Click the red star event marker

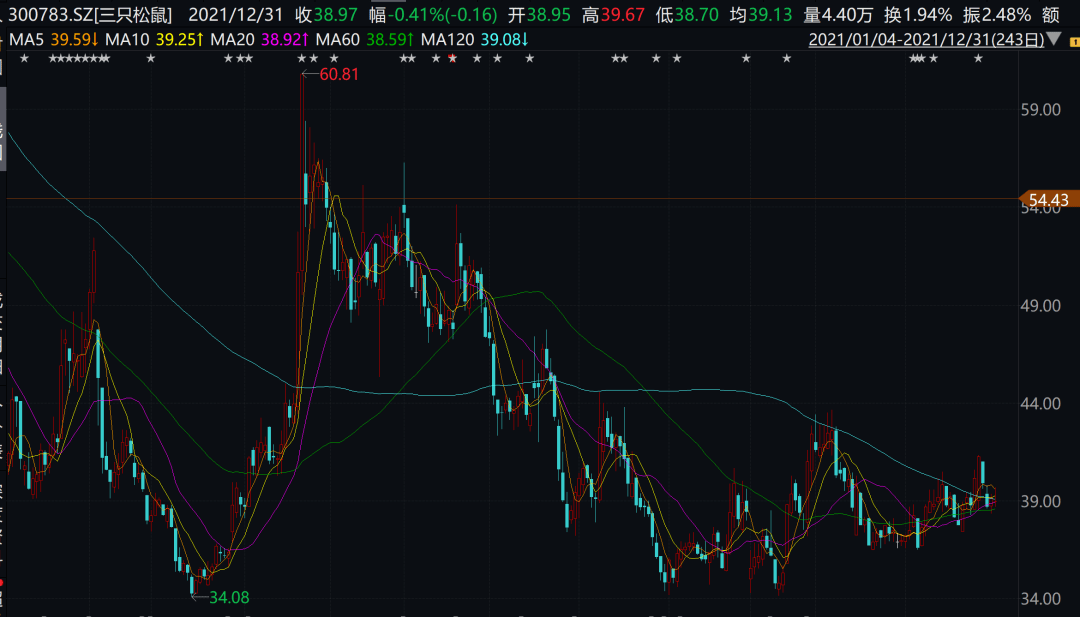tap(453, 59)
